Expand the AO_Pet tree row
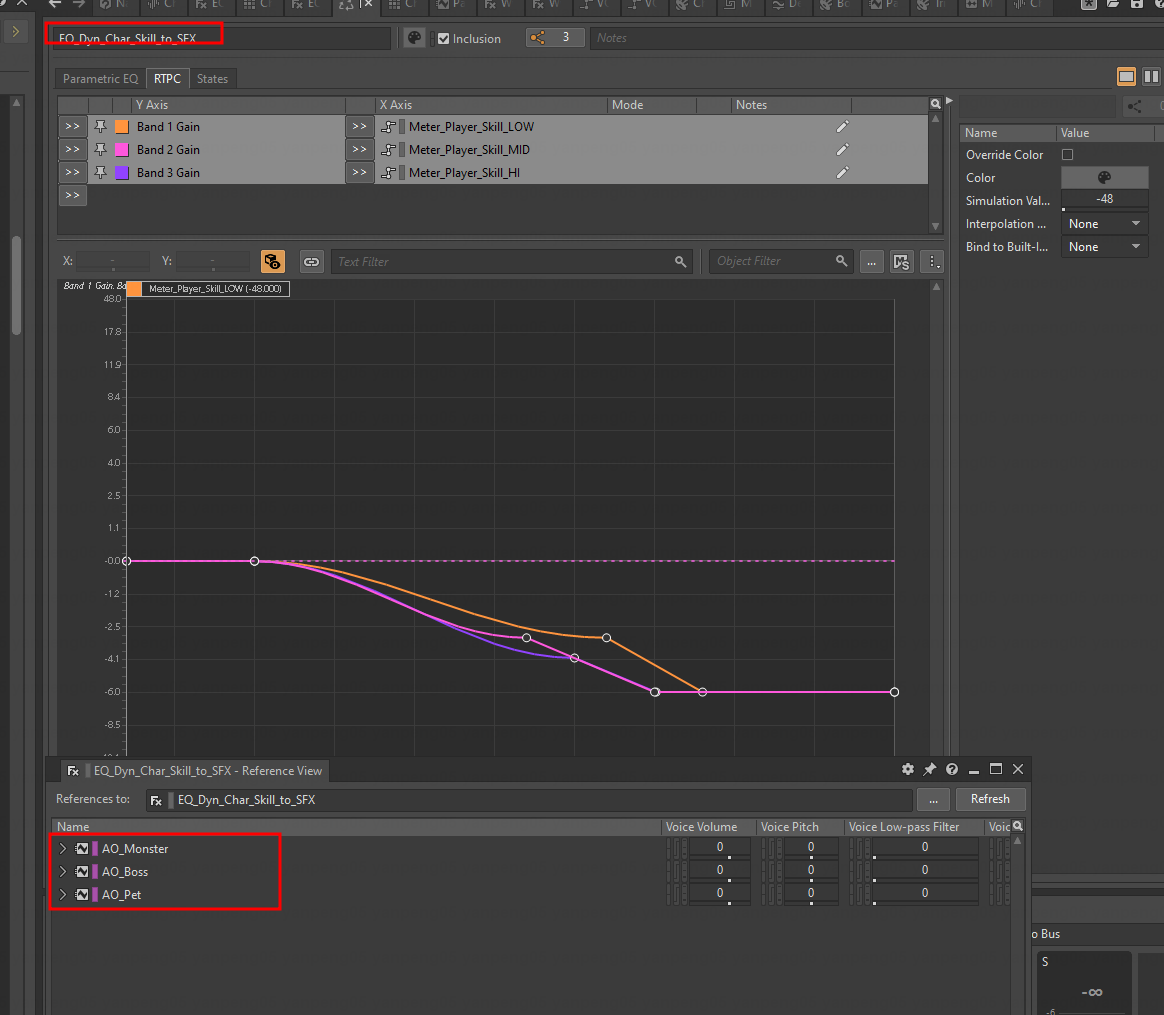The height and width of the screenshot is (1015, 1164). point(63,895)
